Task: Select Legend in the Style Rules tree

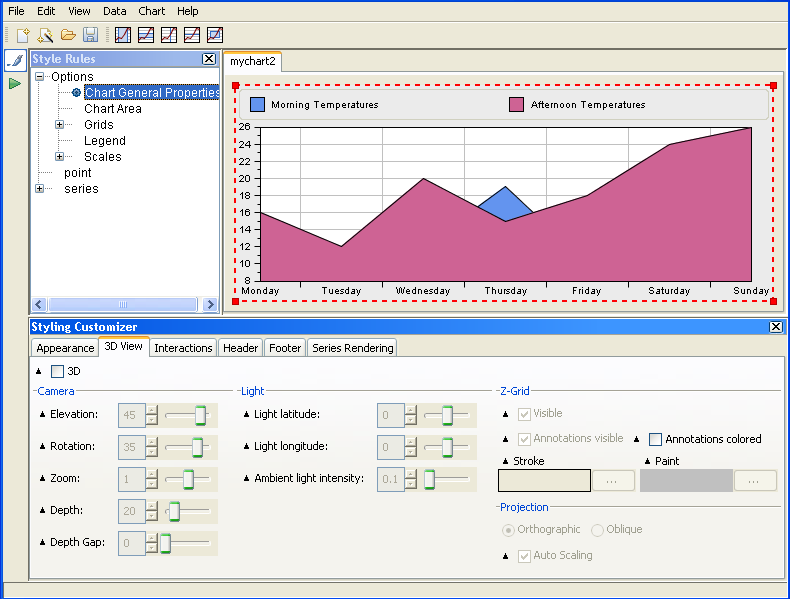Action: 104,141
